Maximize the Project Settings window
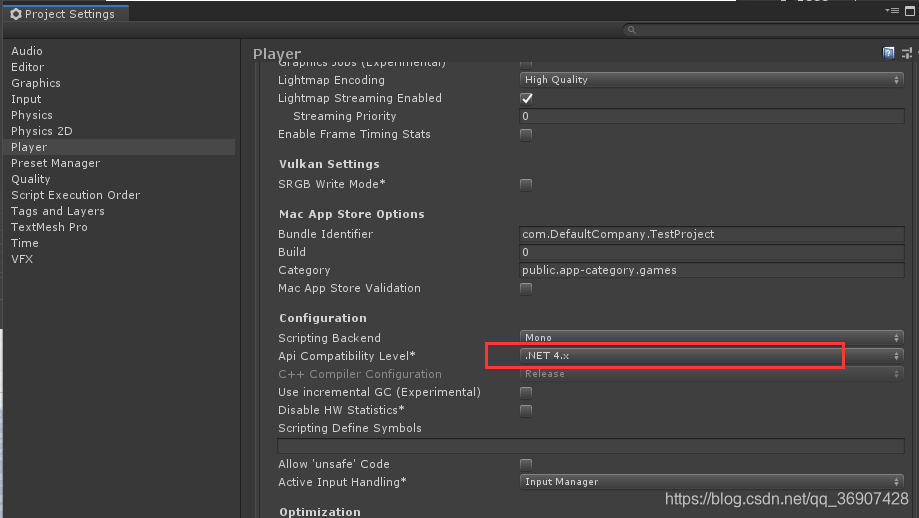This screenshot has height=518, width=919. pos(910,11)
